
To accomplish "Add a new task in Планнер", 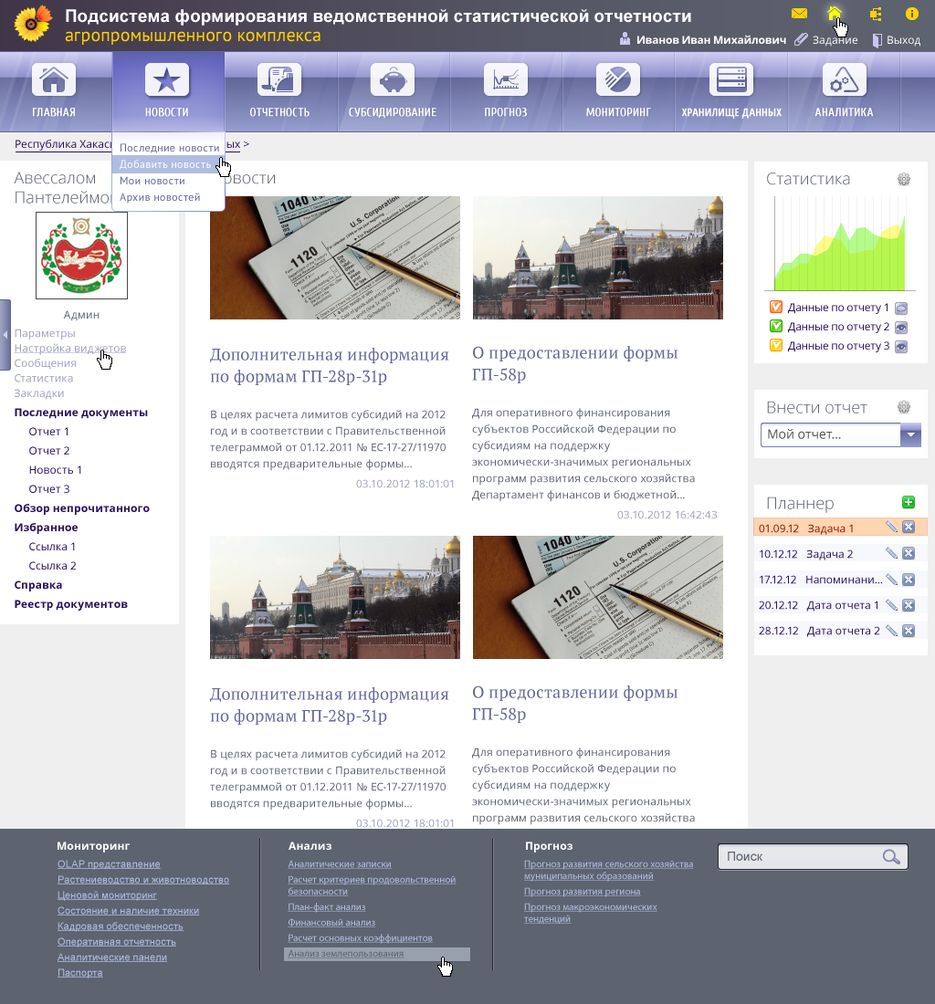I will [908, 502].
